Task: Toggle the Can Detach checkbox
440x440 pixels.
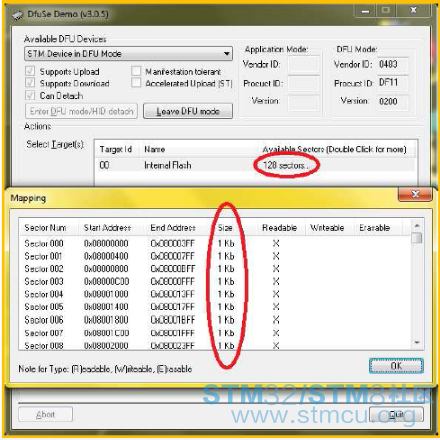Action: click(30, 95)
